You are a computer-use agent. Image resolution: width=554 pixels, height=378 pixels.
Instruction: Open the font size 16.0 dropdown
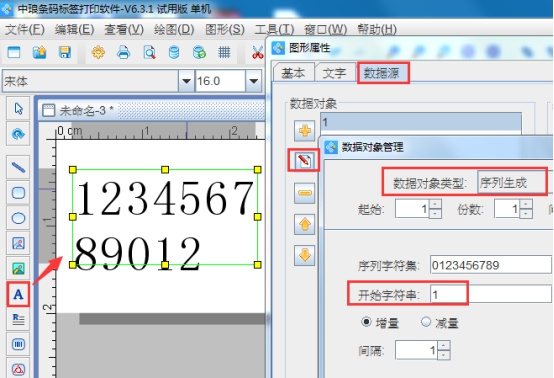point(253,81)
